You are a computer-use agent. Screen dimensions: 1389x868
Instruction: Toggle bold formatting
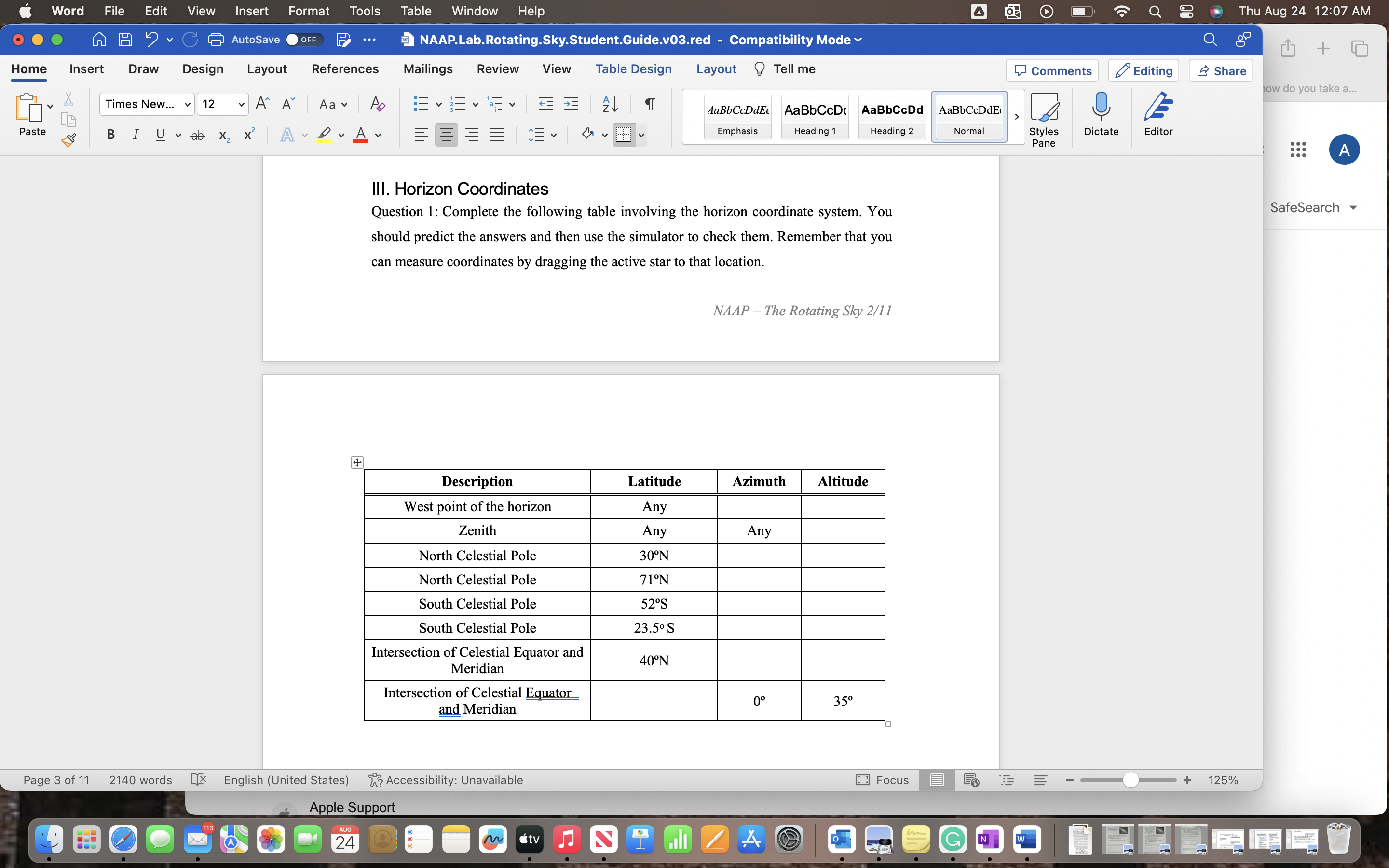coord(111,135)
